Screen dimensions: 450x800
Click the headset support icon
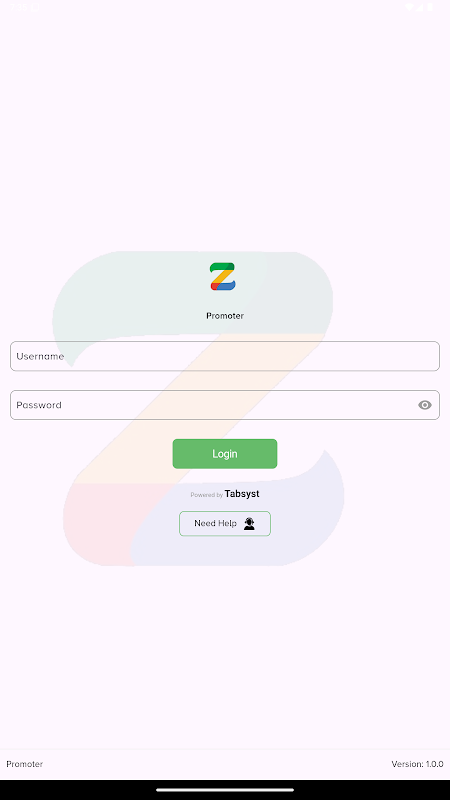tap(249, 523)
